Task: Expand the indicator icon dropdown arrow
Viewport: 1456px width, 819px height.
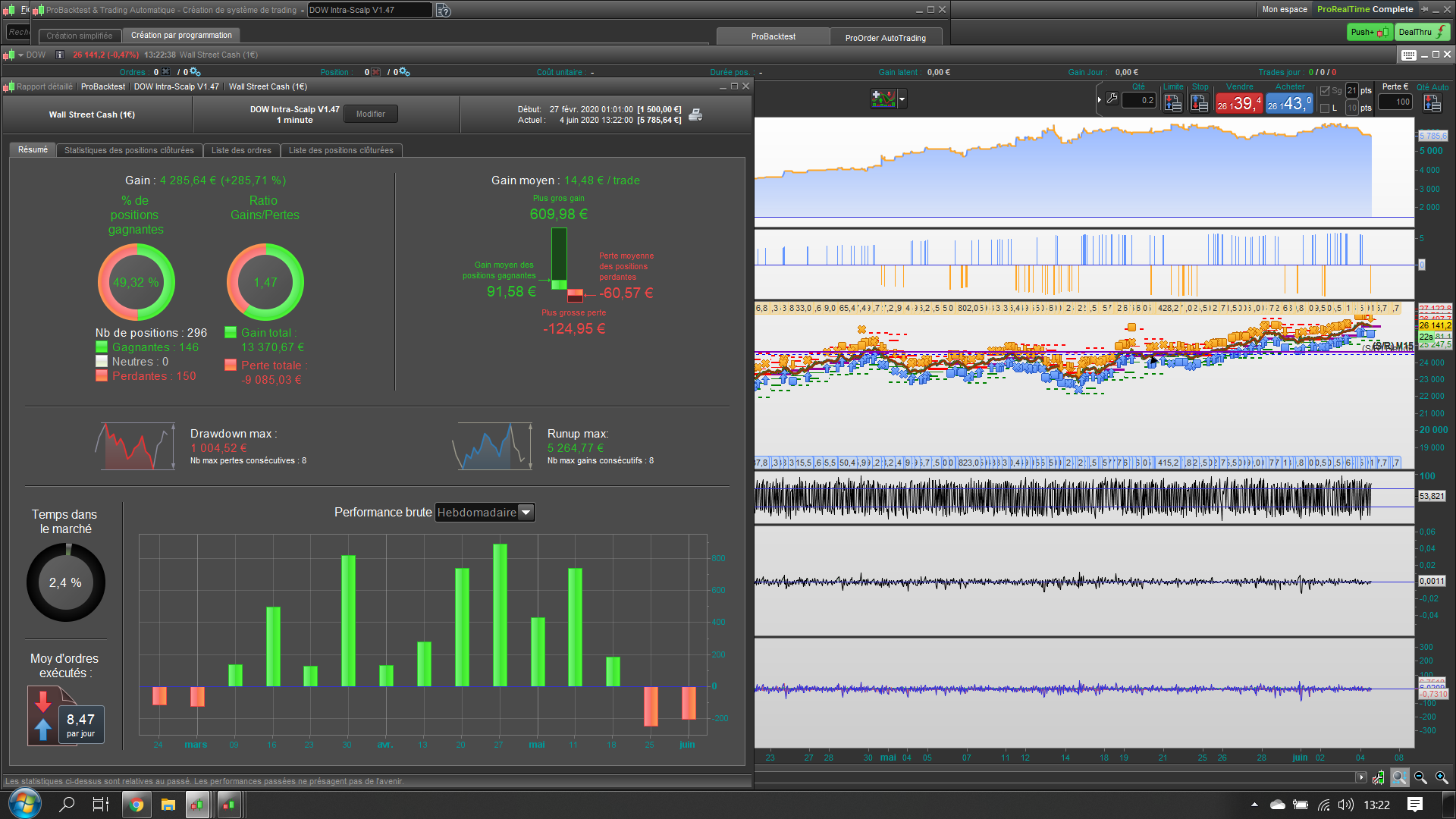Action: pos(902,99)
